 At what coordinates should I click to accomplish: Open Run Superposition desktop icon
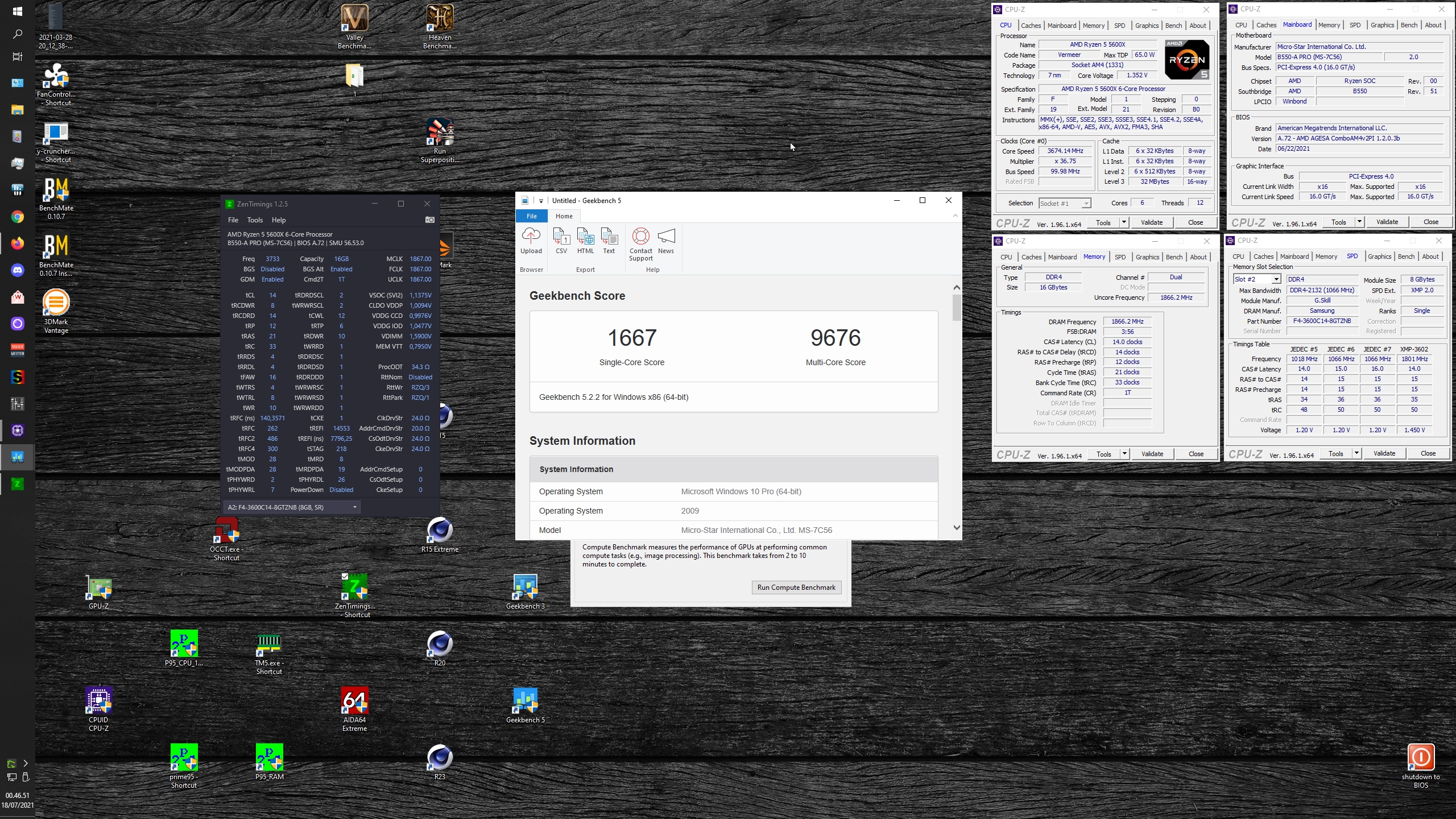pyautogui.click(x=440, y=140)
